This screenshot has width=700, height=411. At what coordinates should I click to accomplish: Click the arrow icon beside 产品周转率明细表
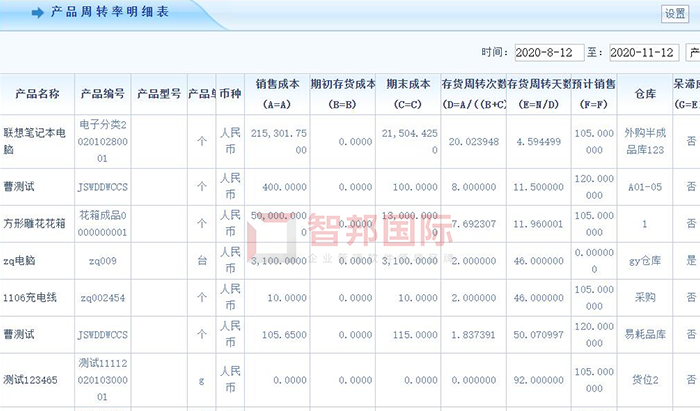38,12
